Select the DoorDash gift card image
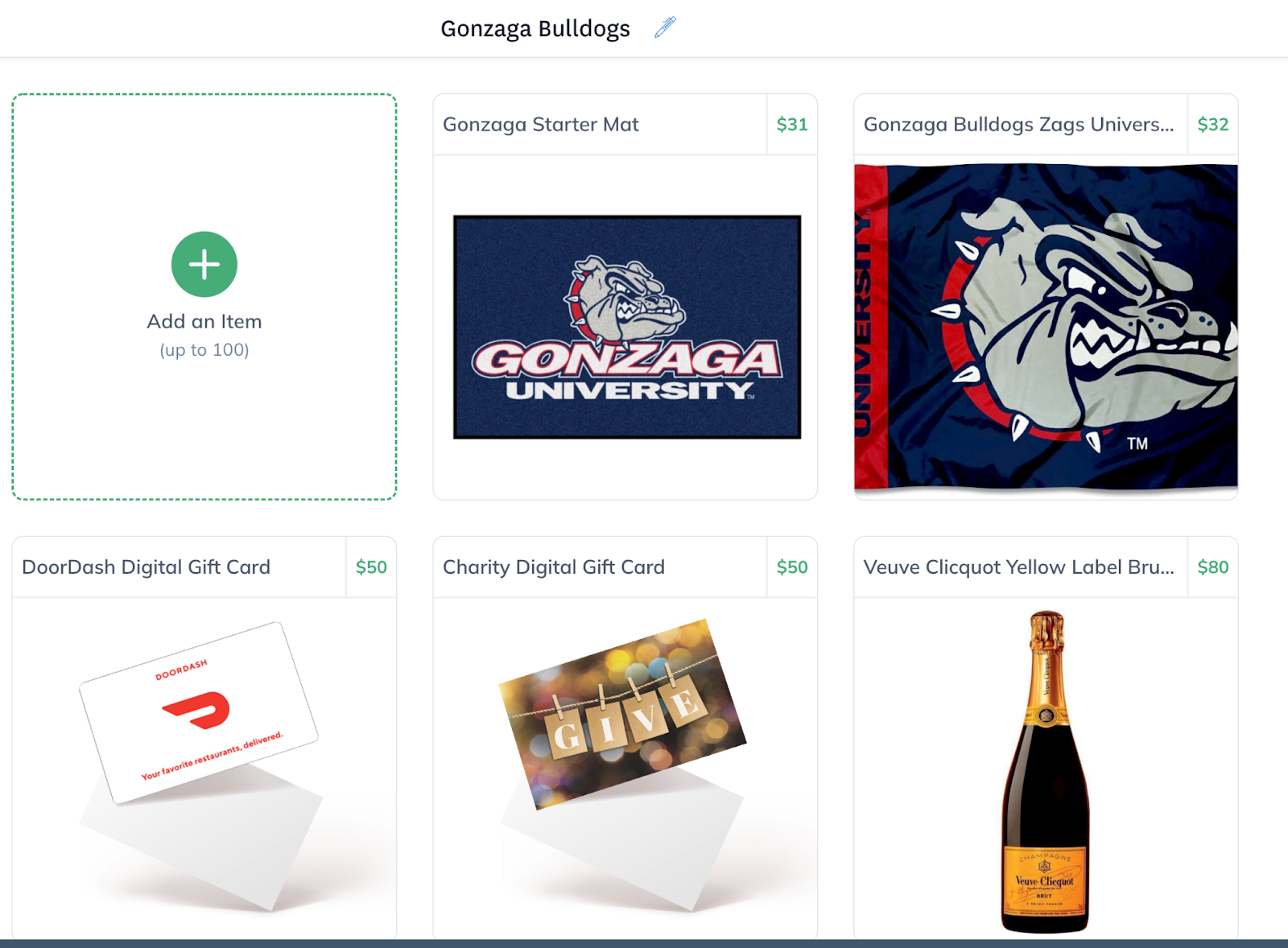The width and height of the screenshot is (1288, 948). tap(201, 765)
